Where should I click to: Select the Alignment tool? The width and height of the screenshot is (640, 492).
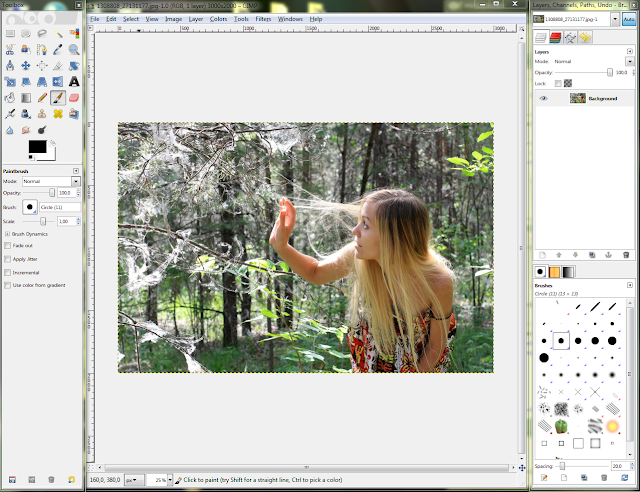click(42, 66)
